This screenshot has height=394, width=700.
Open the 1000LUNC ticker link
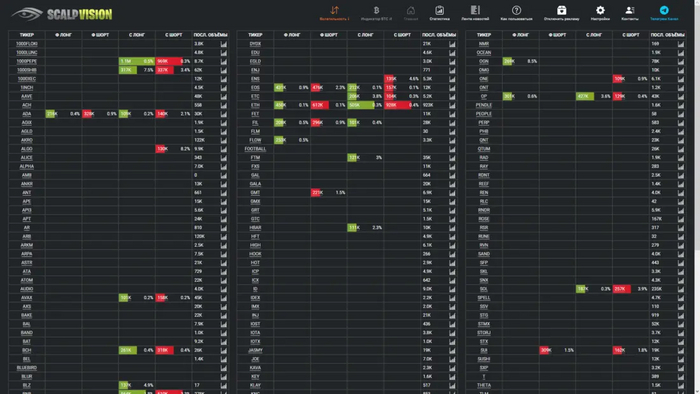(x=27, y=53)
